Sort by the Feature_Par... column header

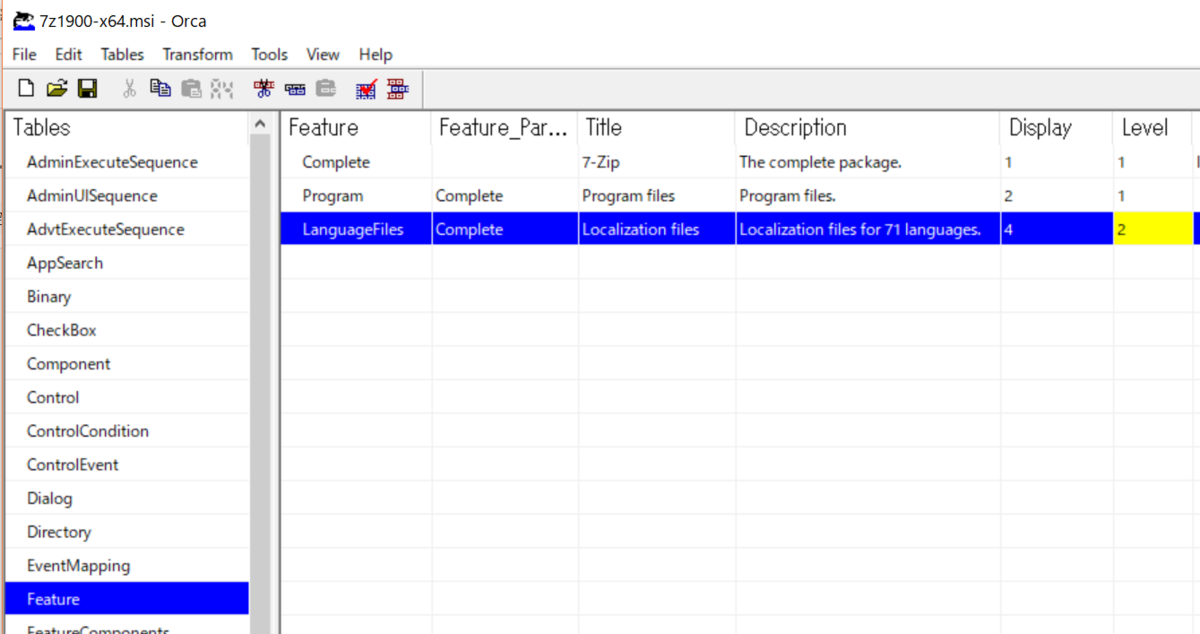tap(505, 128)
